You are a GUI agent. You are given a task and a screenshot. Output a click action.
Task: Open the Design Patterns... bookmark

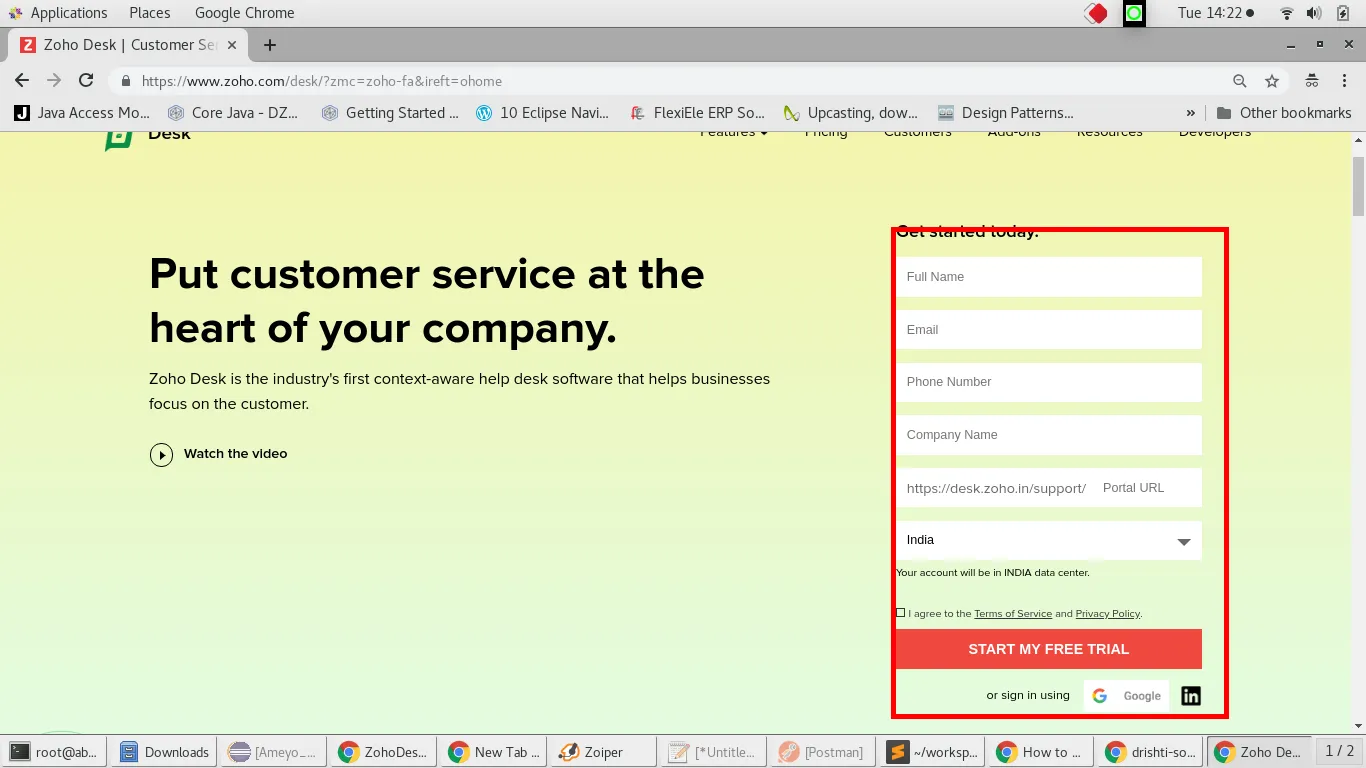click(1006, 113)
